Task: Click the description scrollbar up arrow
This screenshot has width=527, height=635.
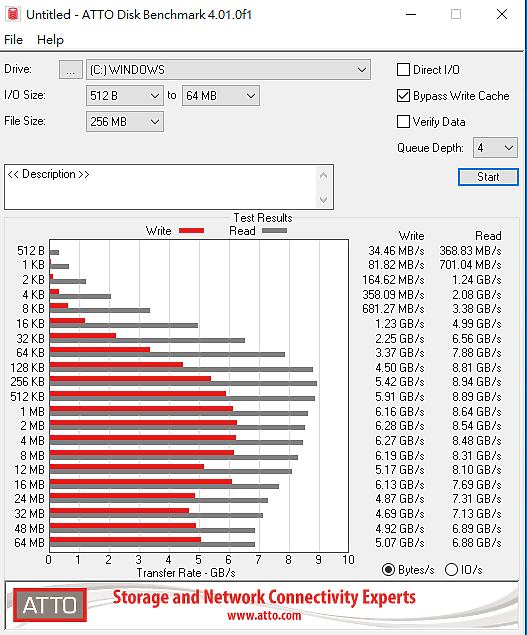Action: tap(323, 175)
